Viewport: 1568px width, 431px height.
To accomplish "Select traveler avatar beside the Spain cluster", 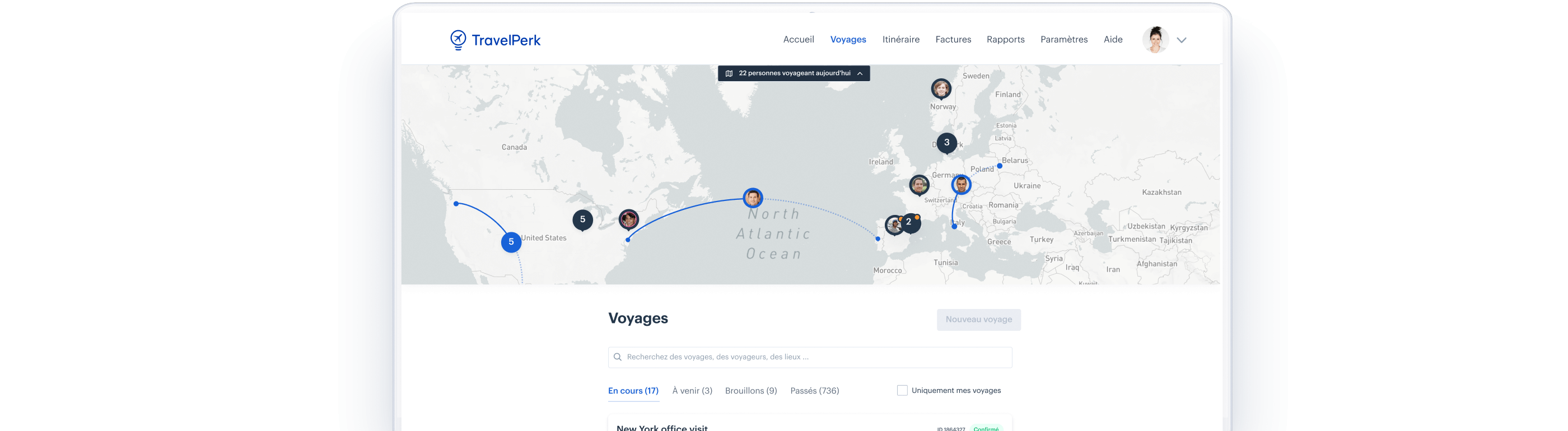I will [894, 225].
